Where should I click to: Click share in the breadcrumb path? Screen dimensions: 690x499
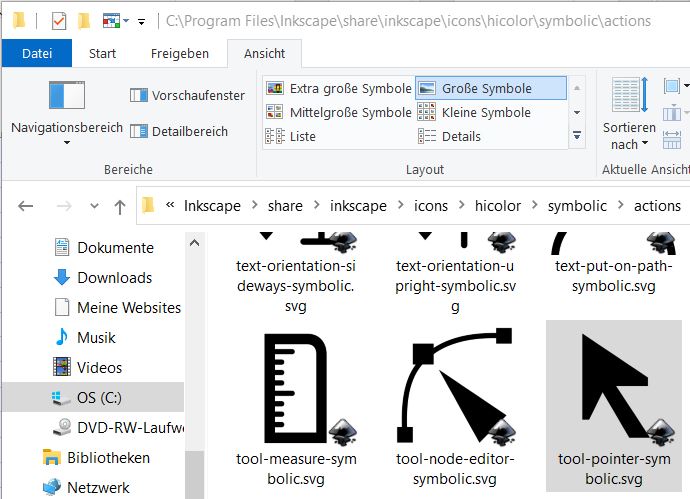pos(285,205)
